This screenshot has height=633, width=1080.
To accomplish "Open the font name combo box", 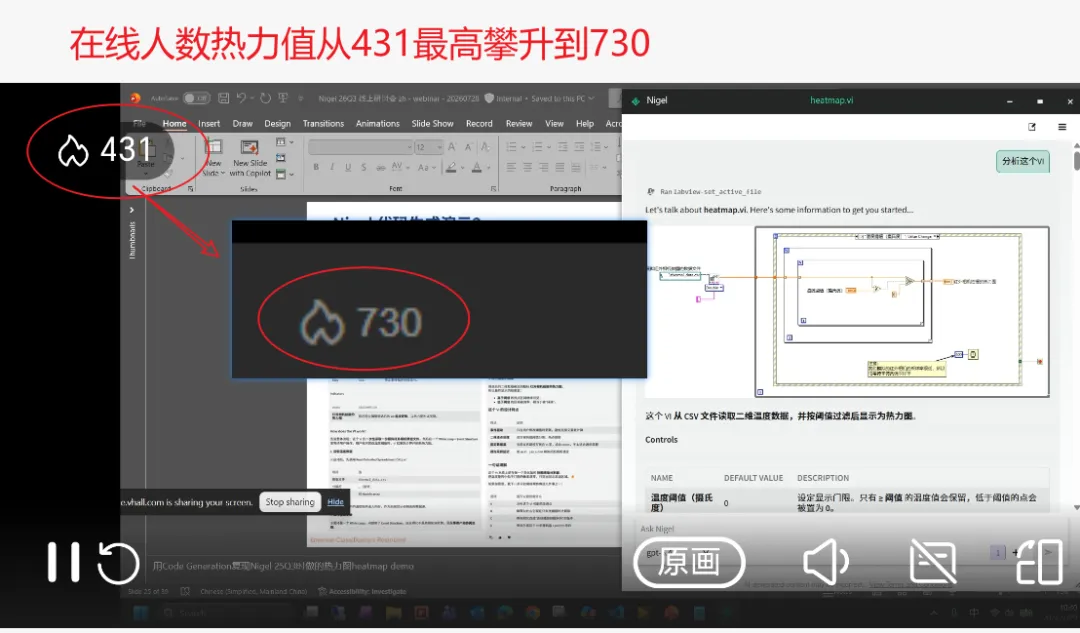I will (x=360, y=147).
